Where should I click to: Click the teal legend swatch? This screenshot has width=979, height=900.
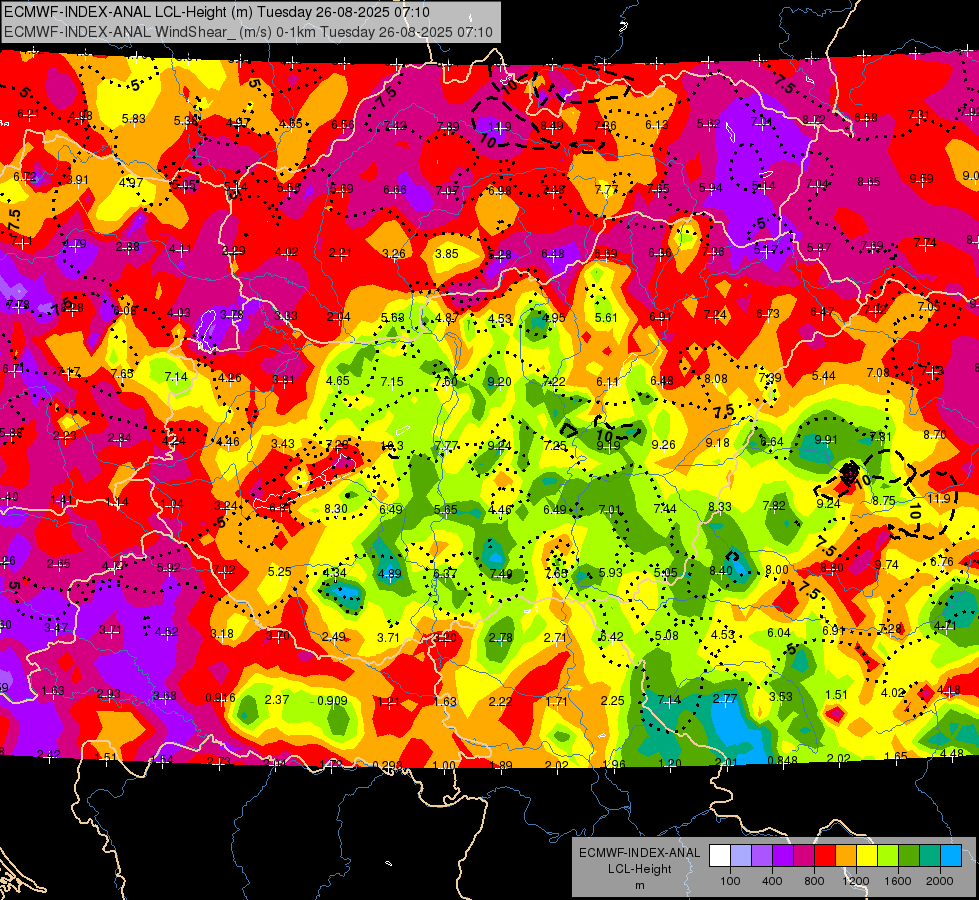(x=929, y=856)
